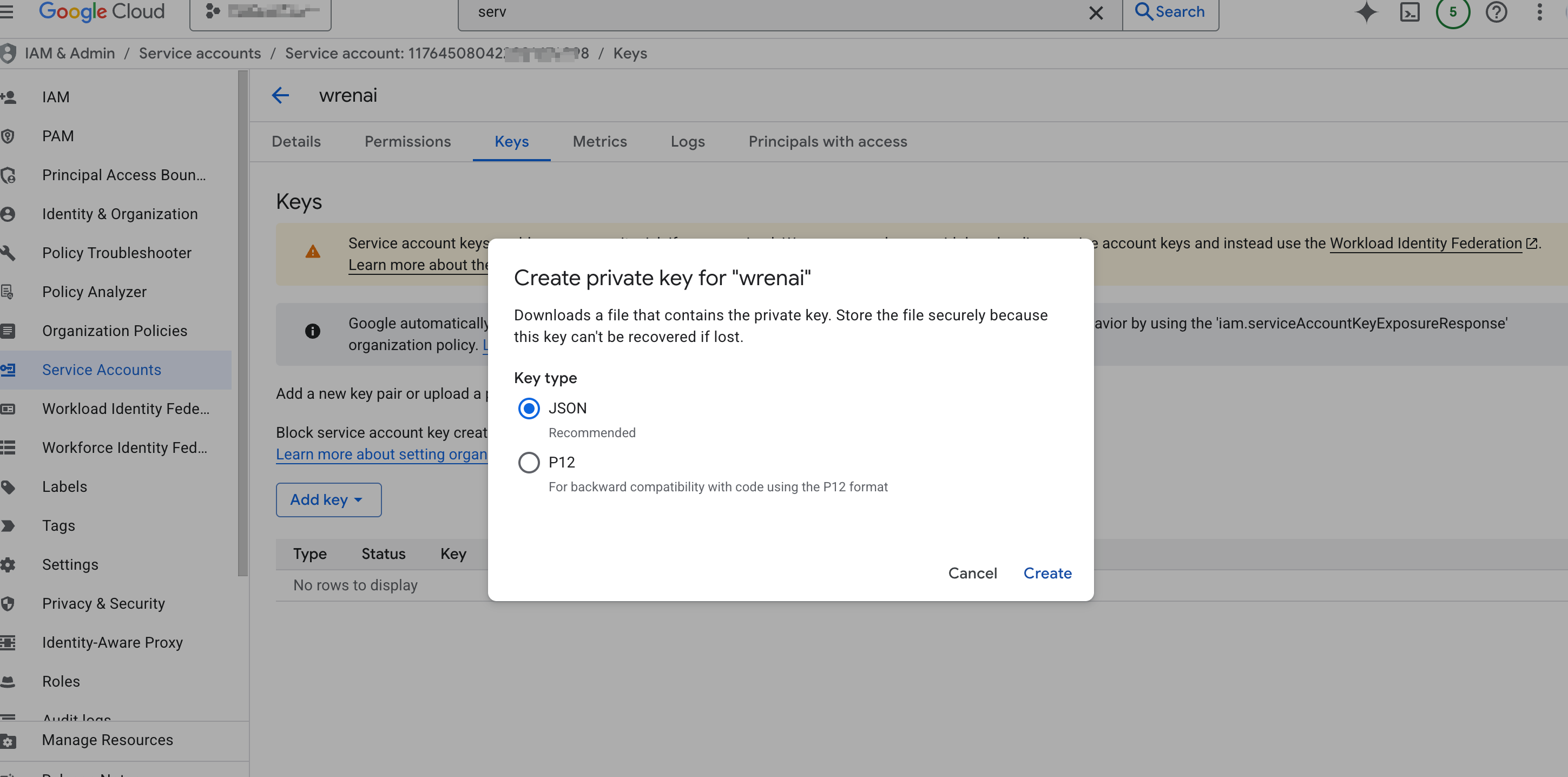Switch to the Metrics tab
The image size is (1568, 777).
pos(599,141)
